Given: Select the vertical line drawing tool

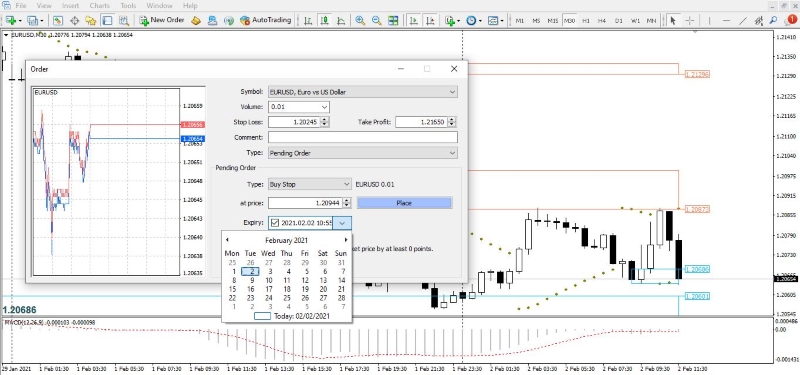Looking at the screenshot, I should 710,20.
